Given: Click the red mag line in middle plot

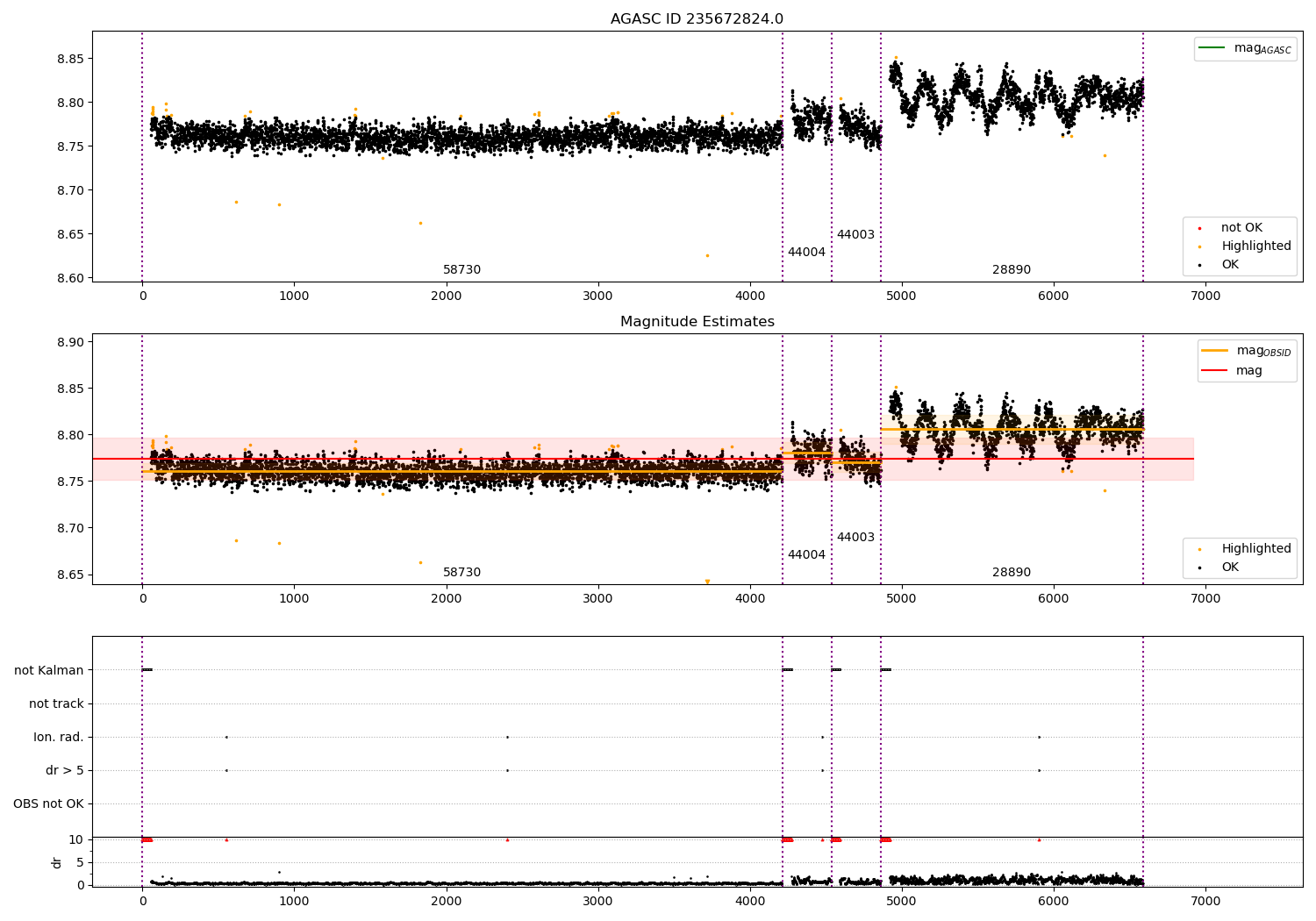Looking at the screenshot, I should pyautogui.click(x=642, y=459).
